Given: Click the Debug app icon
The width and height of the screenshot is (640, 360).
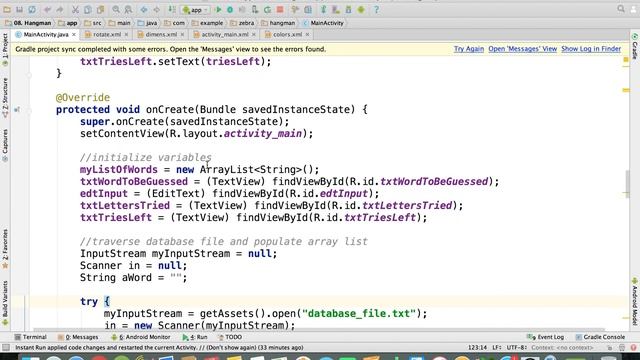Looking at the screenshot, I should pos(230,9).
